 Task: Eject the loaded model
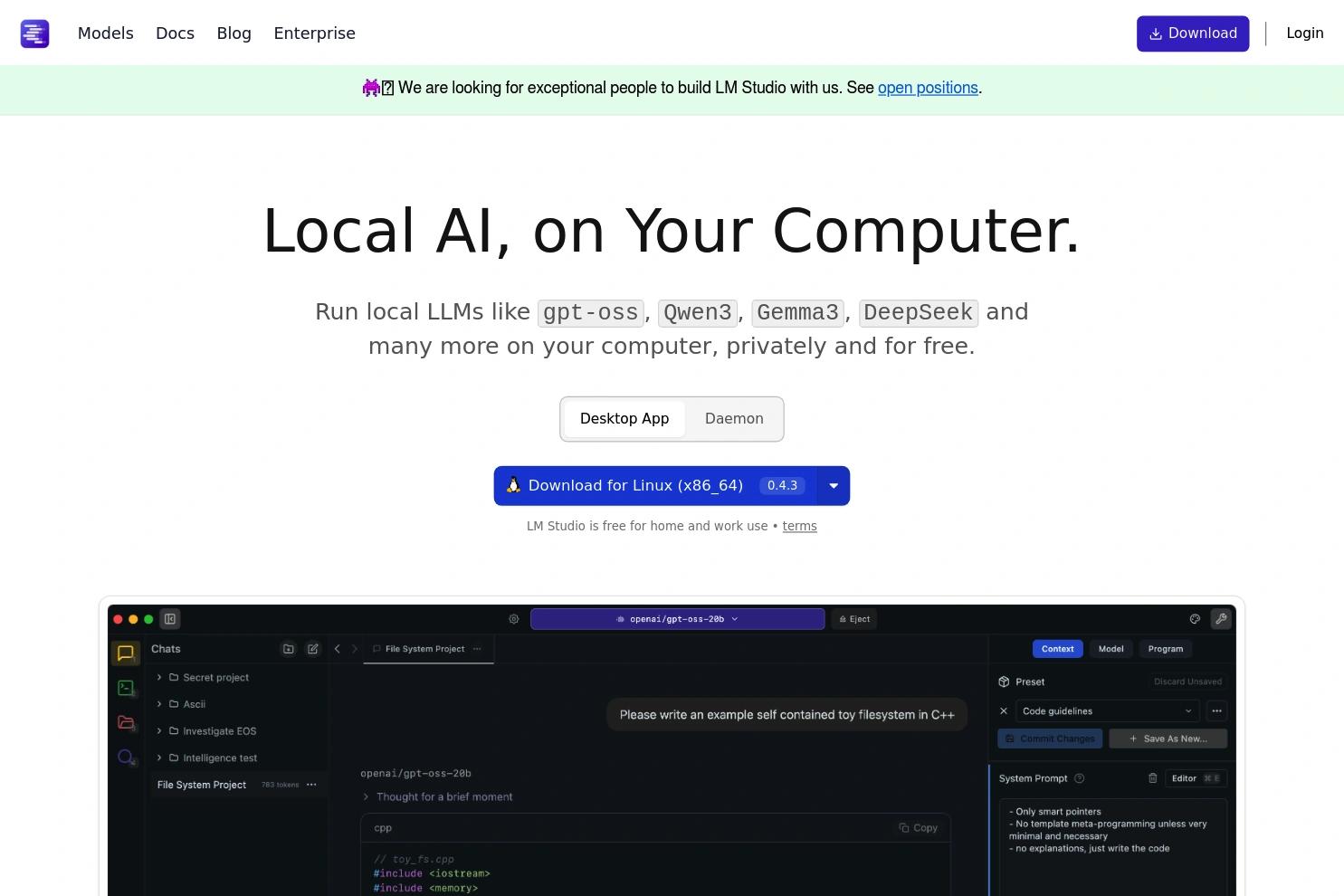(x=854, y=619)
